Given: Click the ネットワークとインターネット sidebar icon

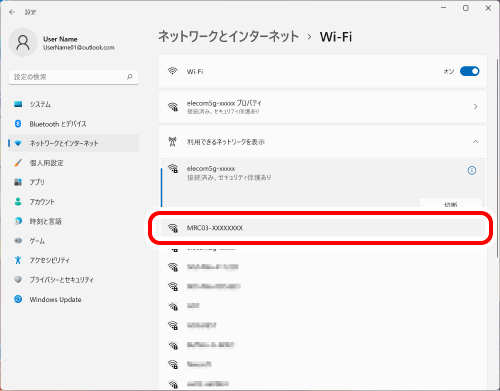Looking at the screenshot, I should coord(18,143).
